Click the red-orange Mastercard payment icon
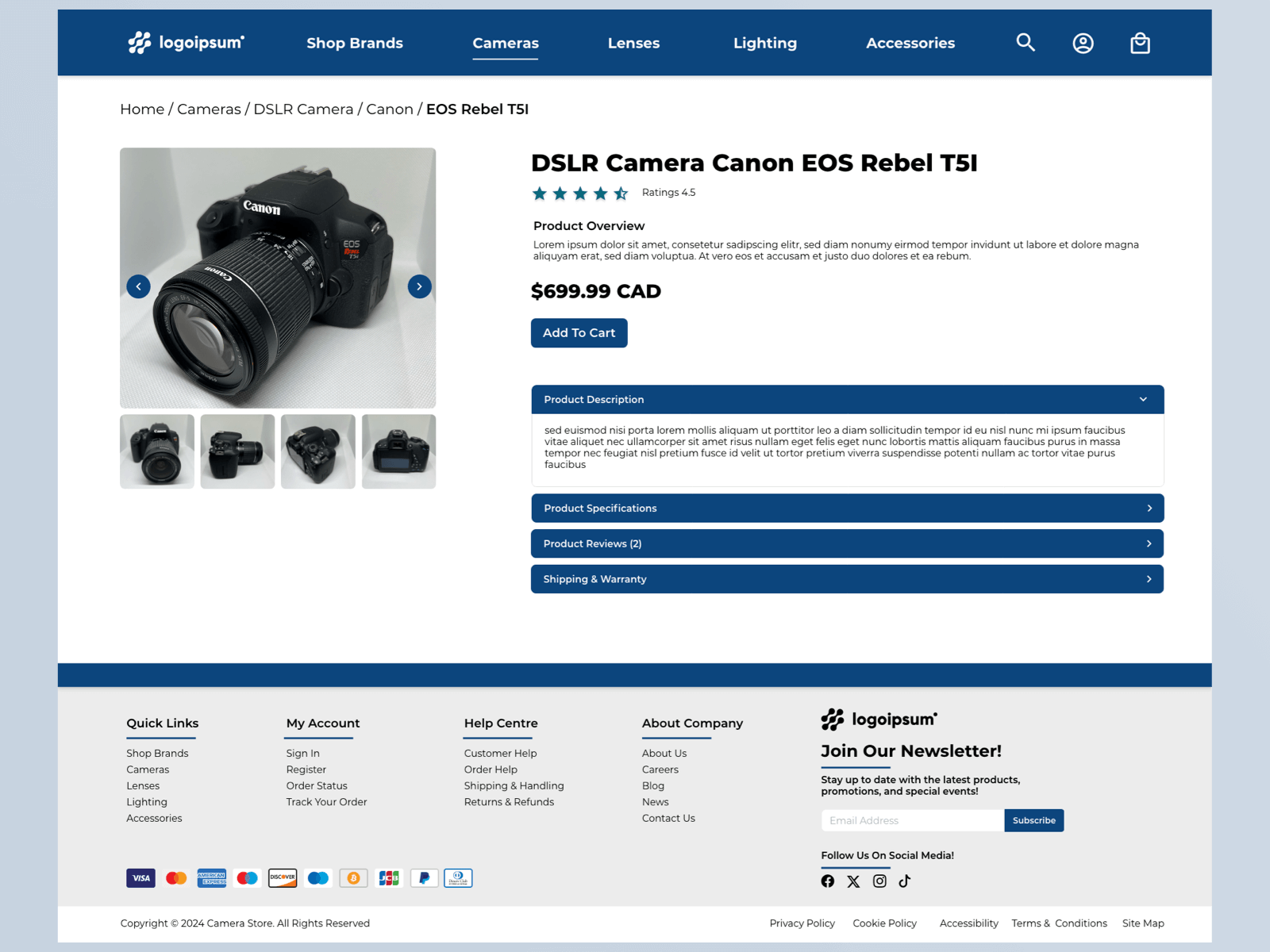The image size is (1270, 952). [x=176, y=878]
